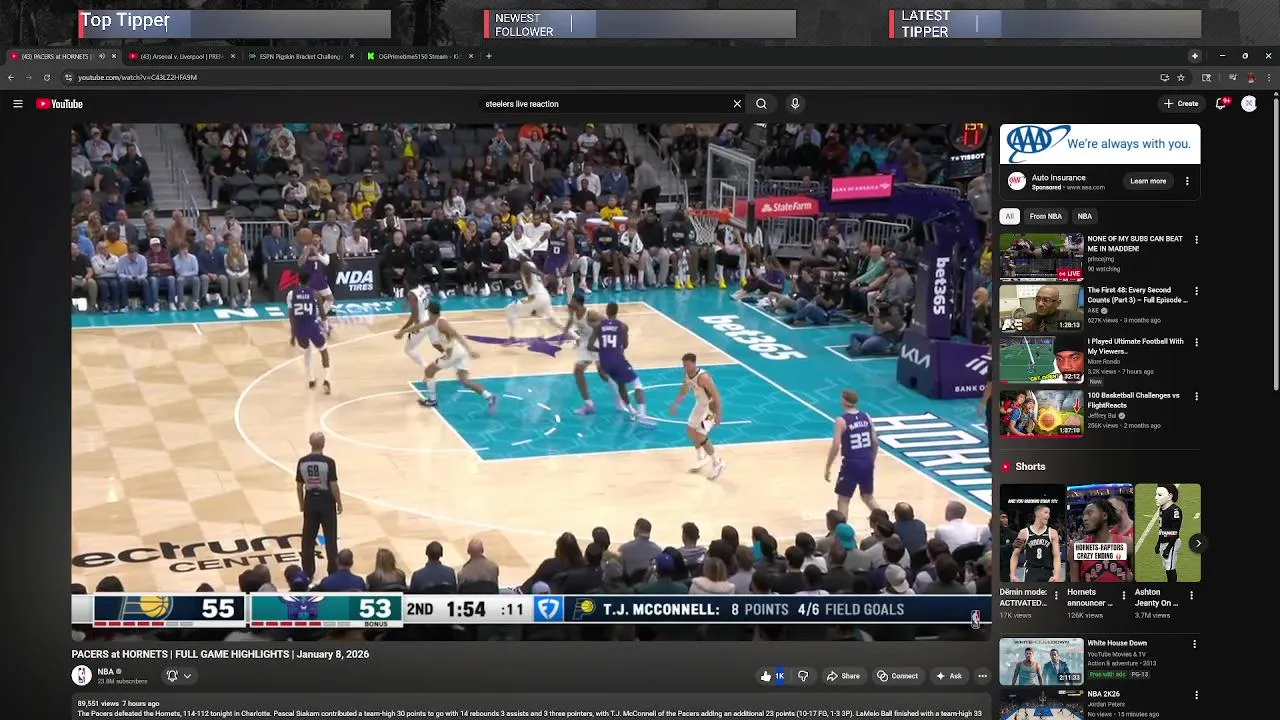Screen dimensions: 1280x720
Task: Open Chrome profile avatar icon
Action: coord(1250,77)
